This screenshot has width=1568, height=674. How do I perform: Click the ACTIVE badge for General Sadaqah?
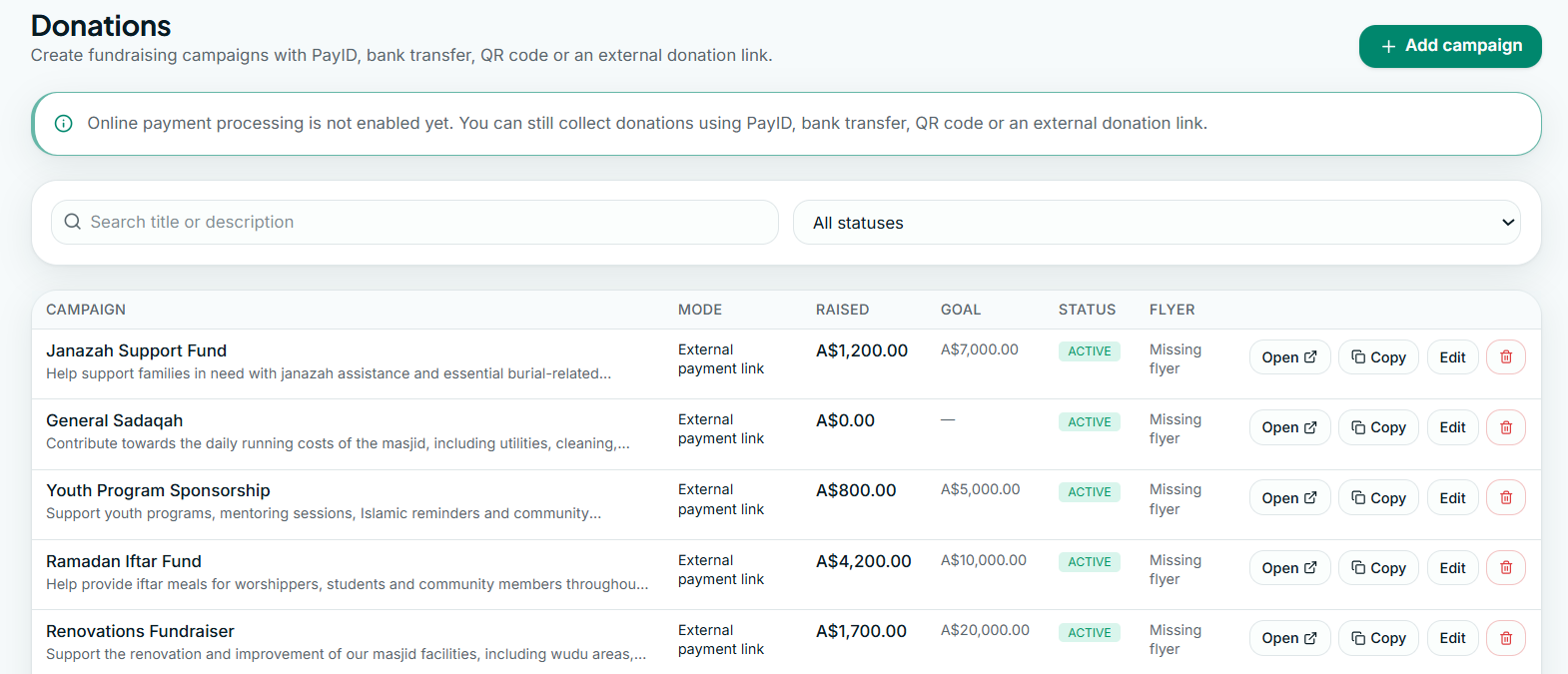click(x=1090, y=421)
